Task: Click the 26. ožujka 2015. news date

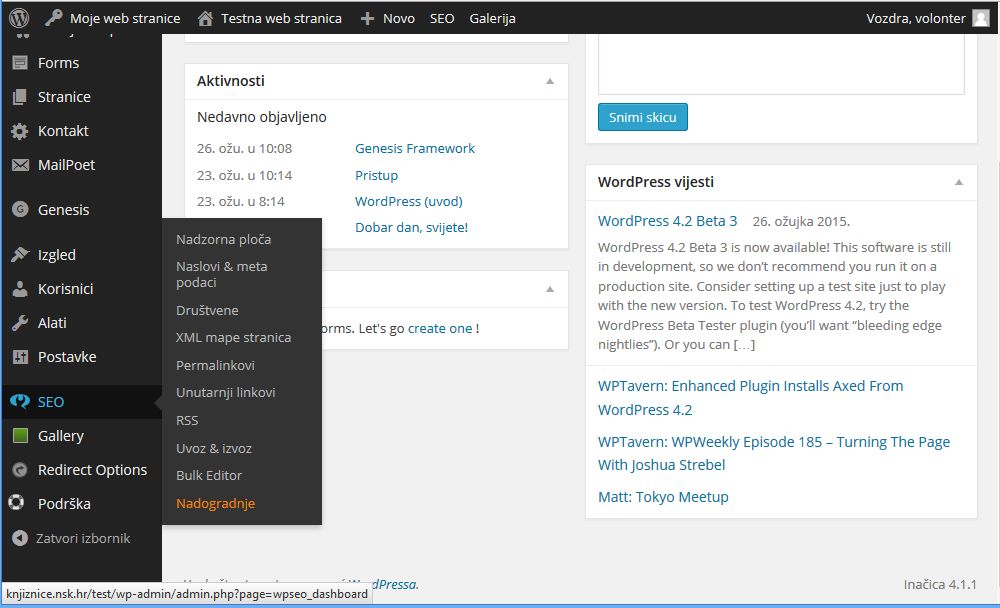Action: pos(801,221)
